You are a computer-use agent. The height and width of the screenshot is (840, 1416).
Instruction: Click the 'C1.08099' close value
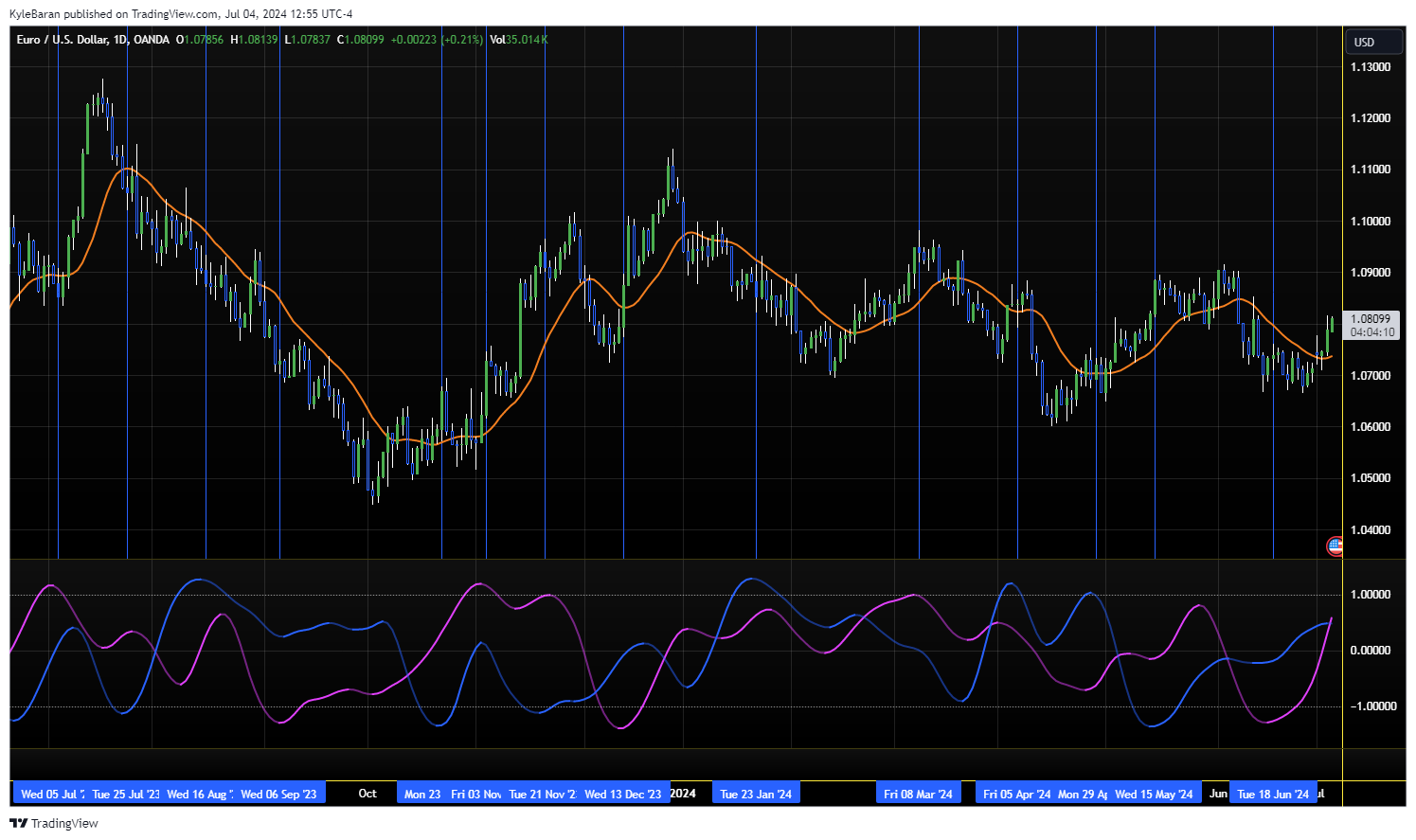(360, 40)
